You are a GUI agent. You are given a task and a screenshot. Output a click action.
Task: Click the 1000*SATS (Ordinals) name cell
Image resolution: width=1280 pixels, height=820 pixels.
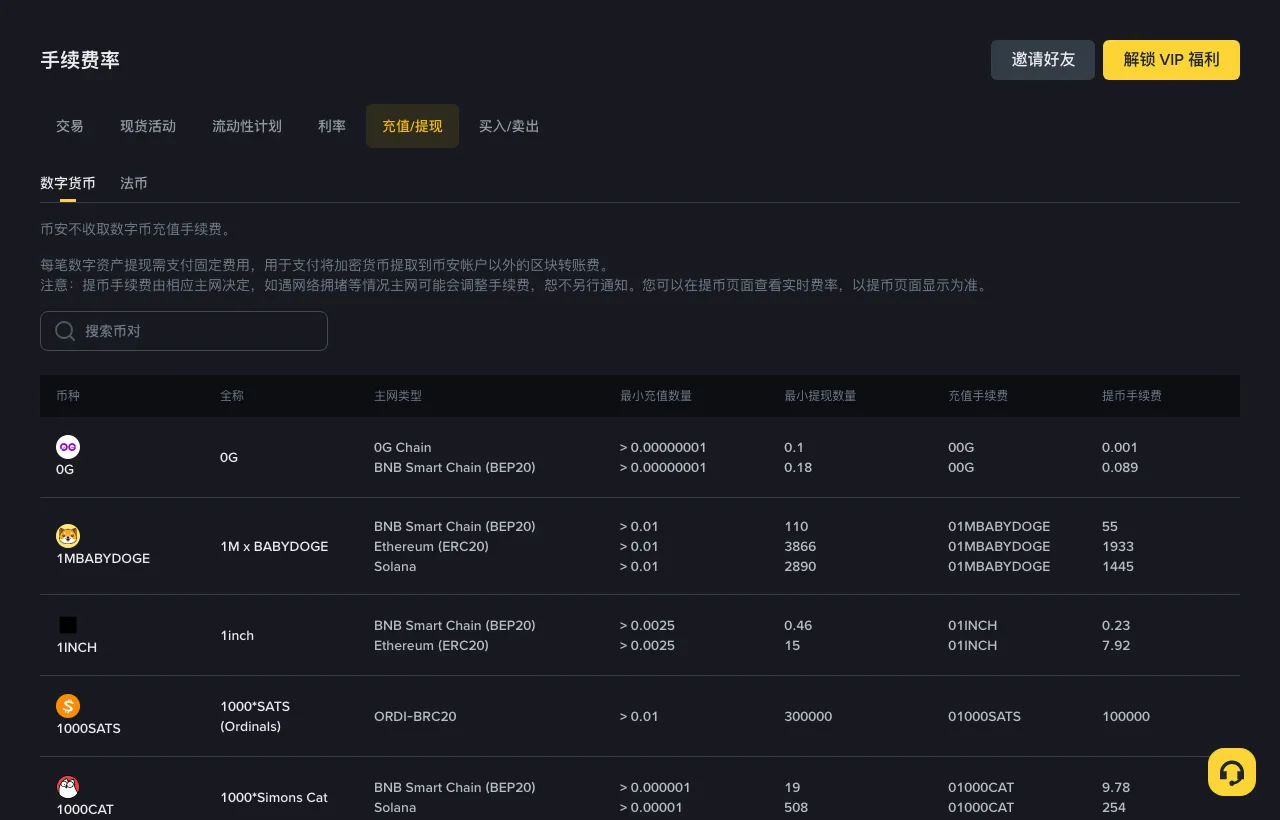point(255,716)
